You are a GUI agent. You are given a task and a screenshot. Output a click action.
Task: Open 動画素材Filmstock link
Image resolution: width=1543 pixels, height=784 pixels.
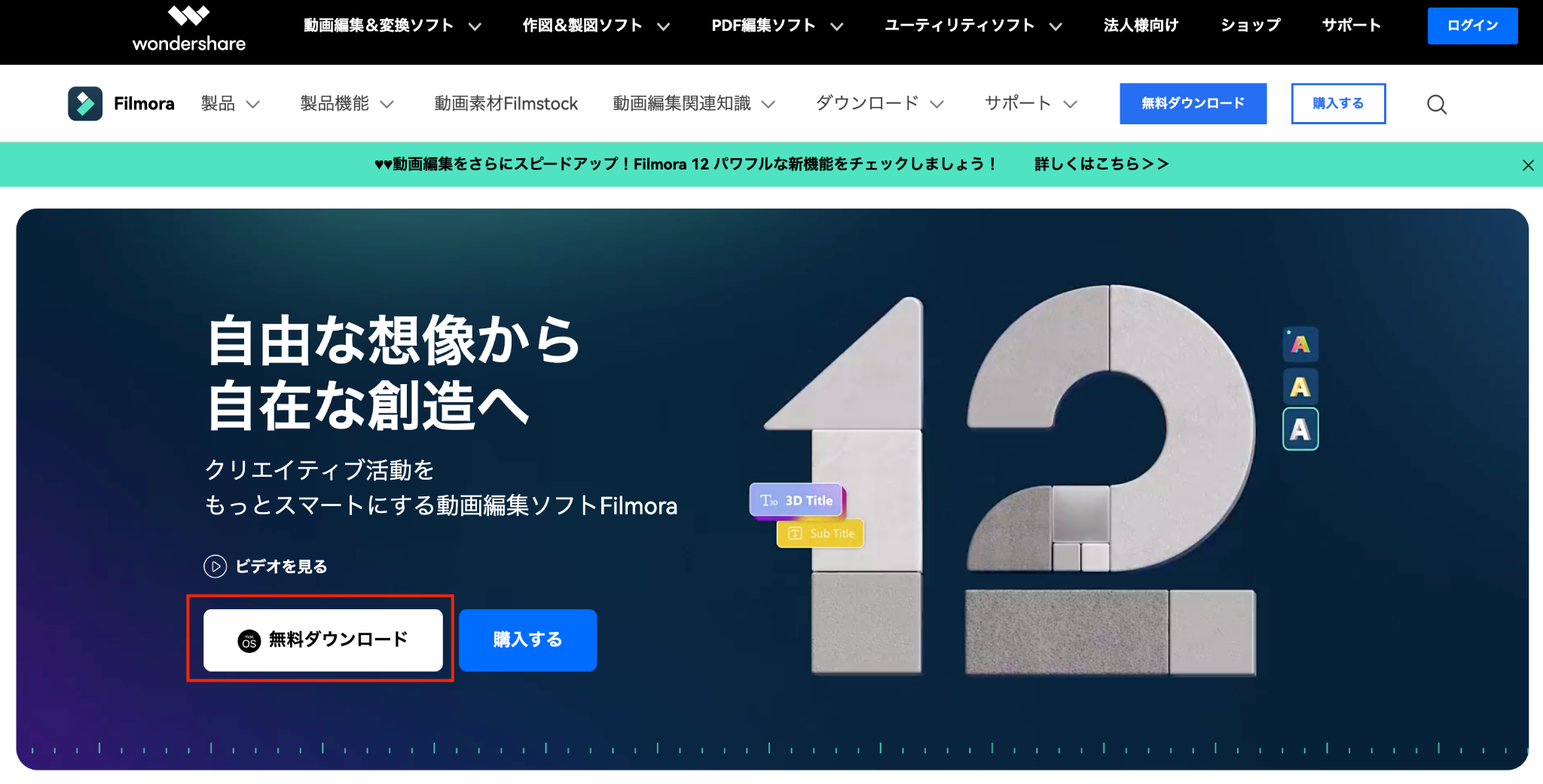coord(506,103)
